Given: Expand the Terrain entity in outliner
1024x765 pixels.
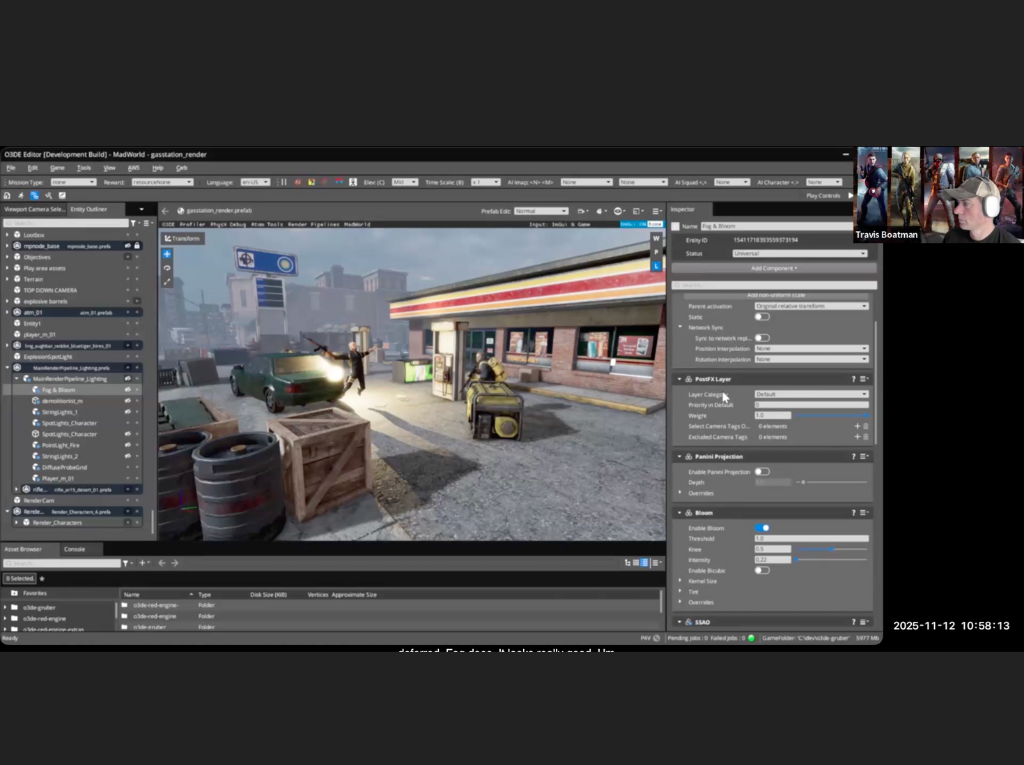Looking at the screenshot, I should coord(7,279).
